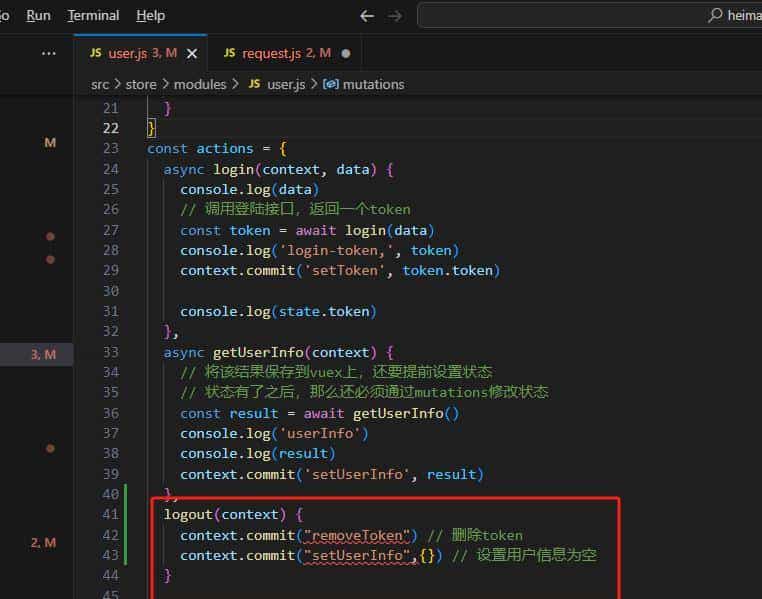Click the breadcrumb chevron after store

(166, 84)
